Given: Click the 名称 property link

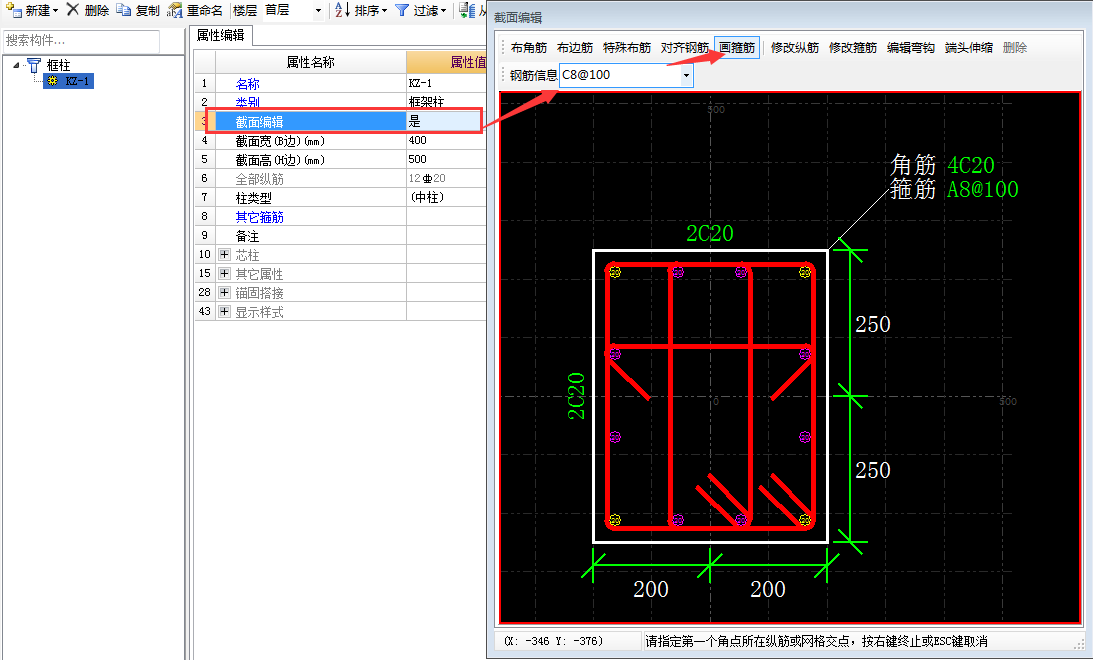Looking at the screenshot, I should 247,84.
